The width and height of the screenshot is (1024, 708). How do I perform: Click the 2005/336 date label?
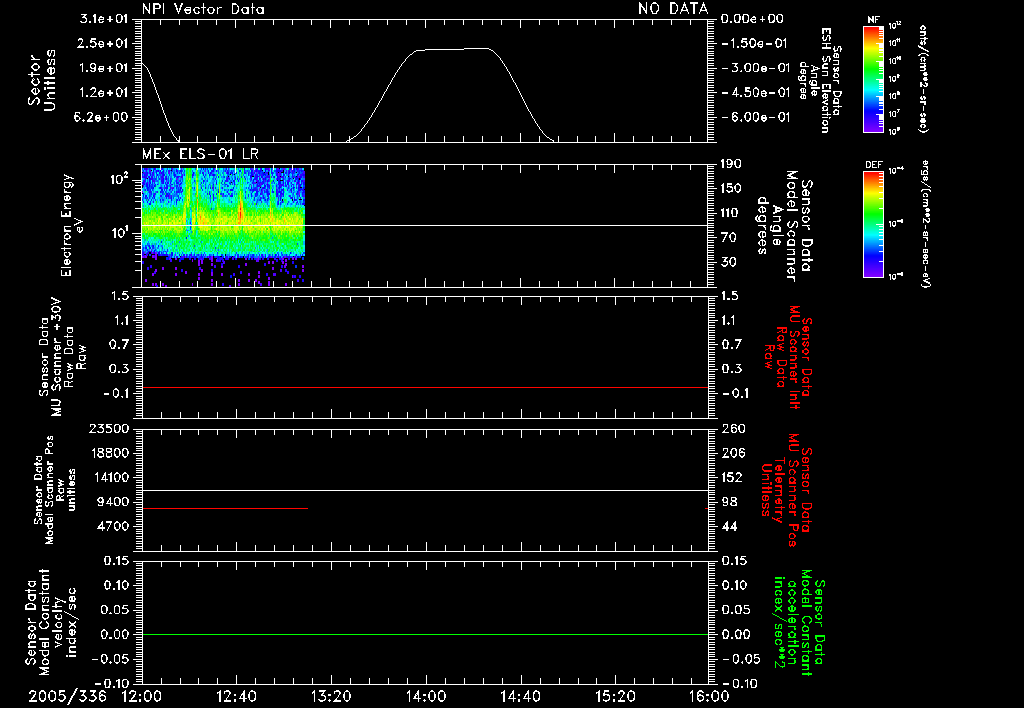67,696
